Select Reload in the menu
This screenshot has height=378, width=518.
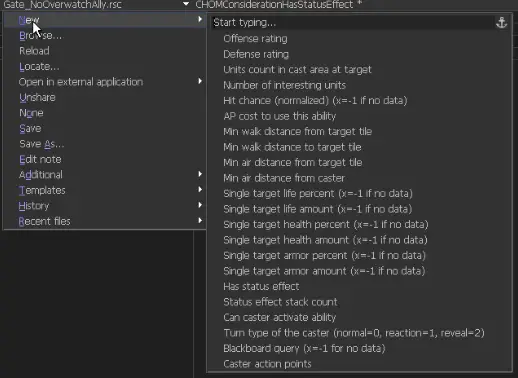105,51
